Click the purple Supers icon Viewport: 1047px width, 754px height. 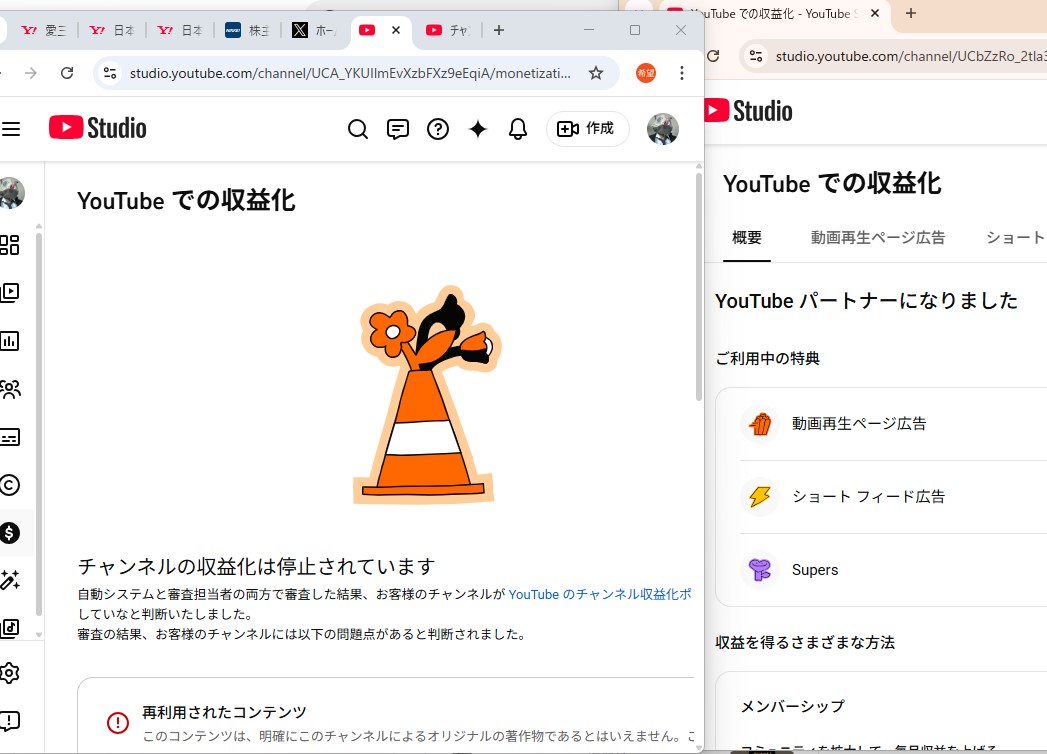tap(760, 570)
